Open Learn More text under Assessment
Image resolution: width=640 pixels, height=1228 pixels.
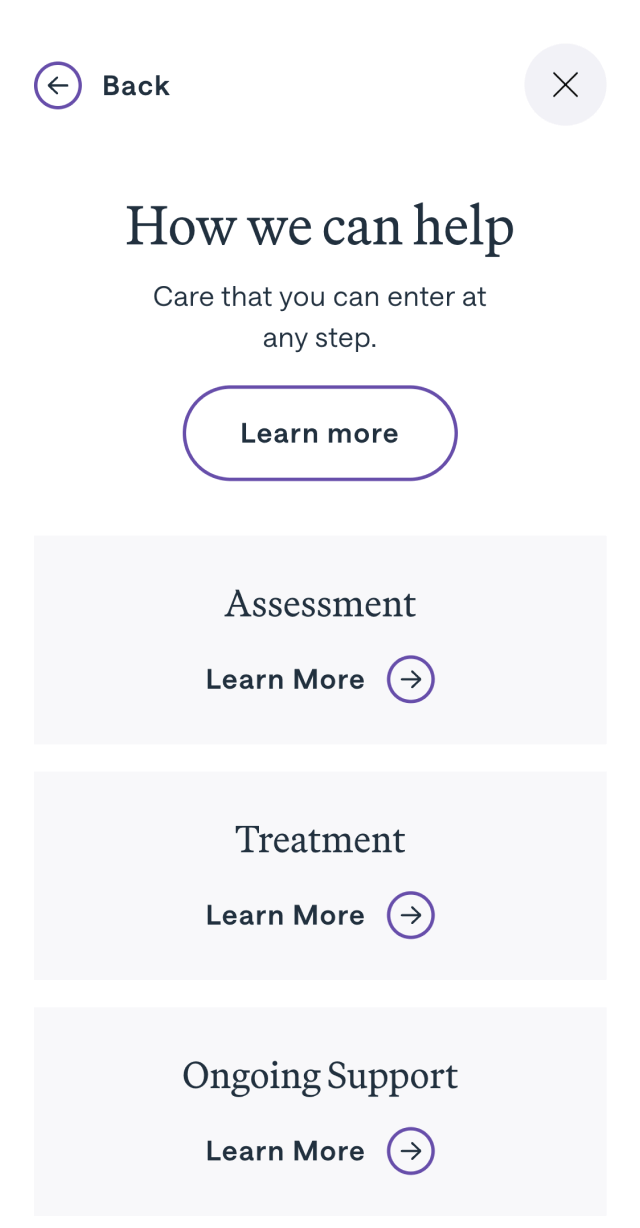point(285,680)
